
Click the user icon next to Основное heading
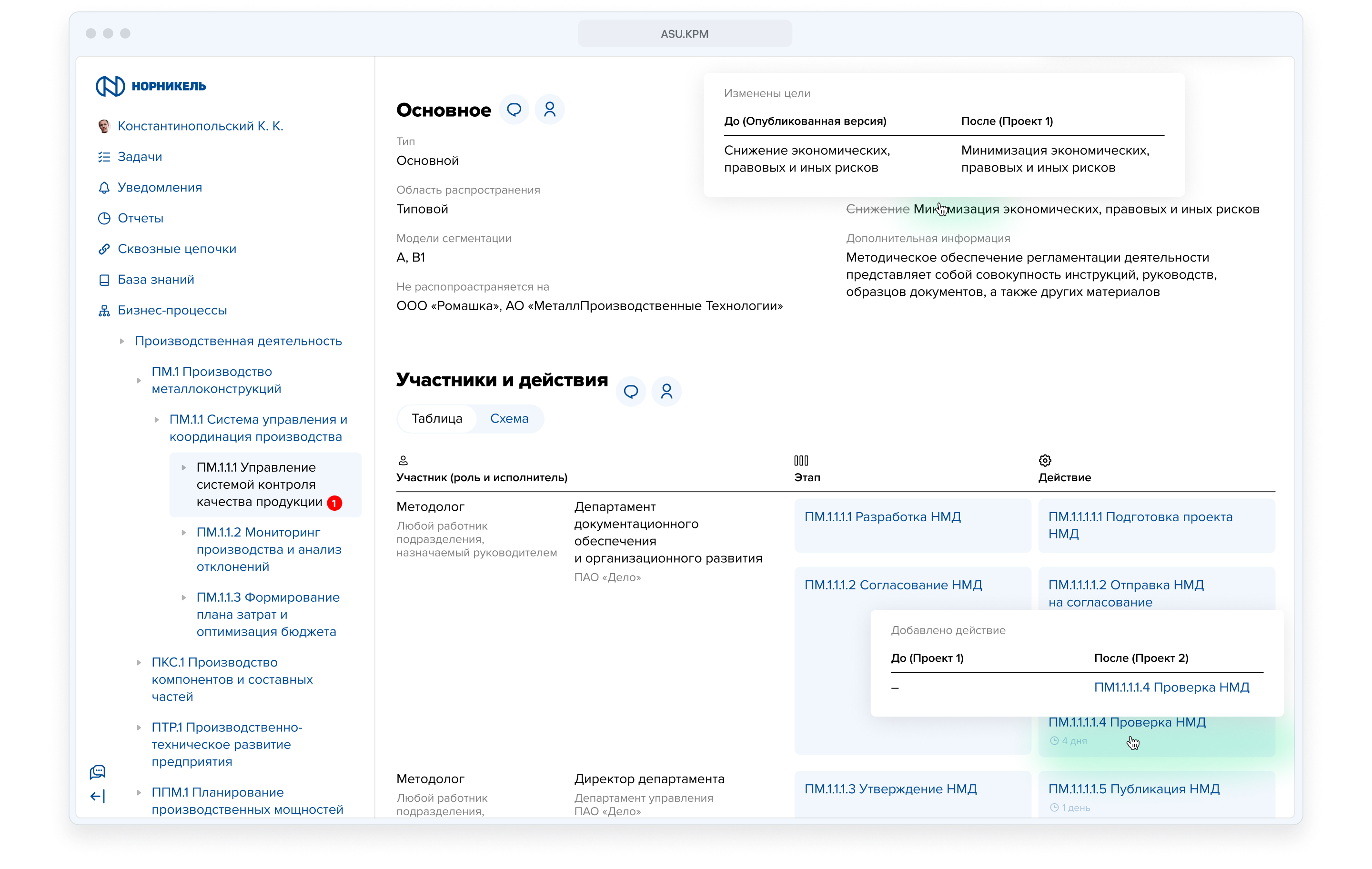pos(549,110)
